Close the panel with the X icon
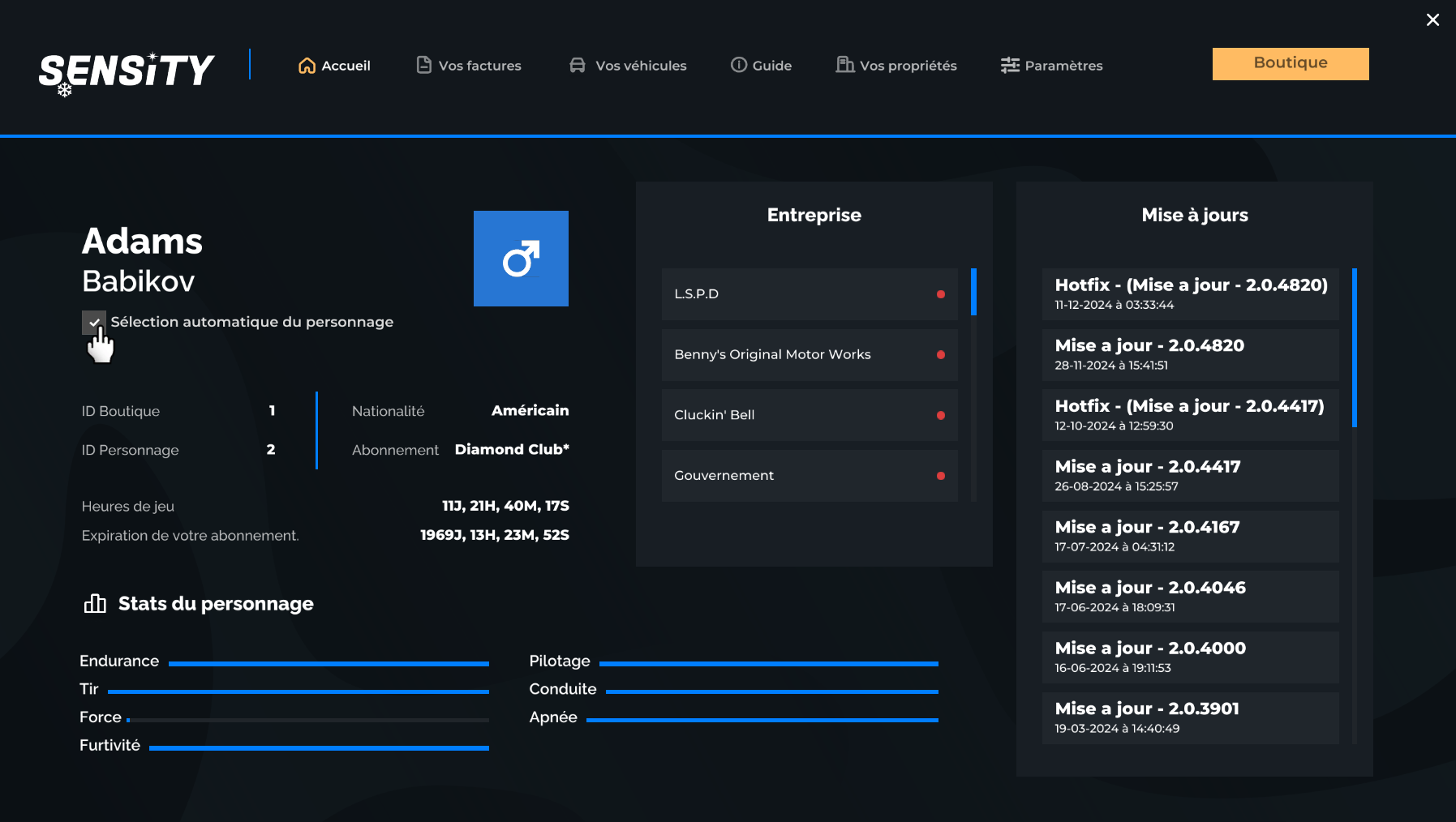The image size is (1456, 822). tap(1433, 19)
